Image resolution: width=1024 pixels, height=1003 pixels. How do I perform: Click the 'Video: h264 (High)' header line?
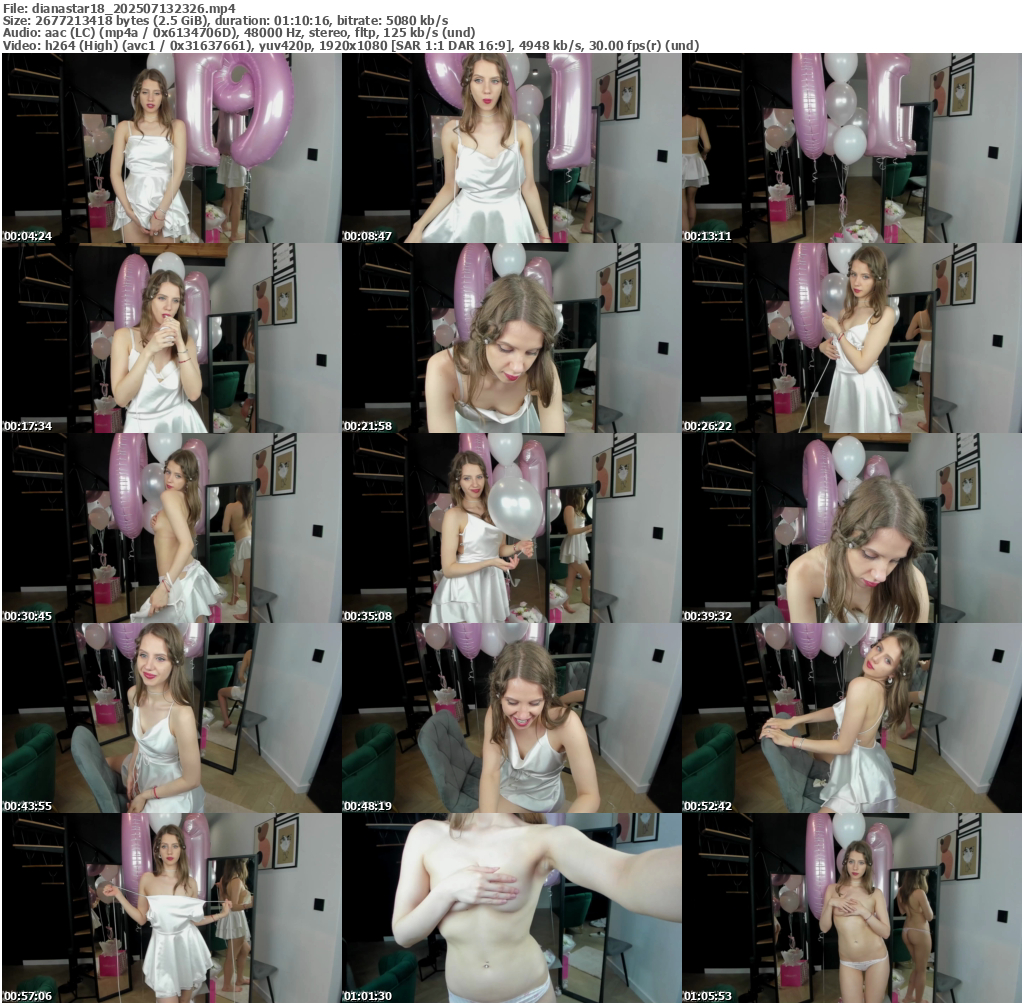(x=351, y=45)
